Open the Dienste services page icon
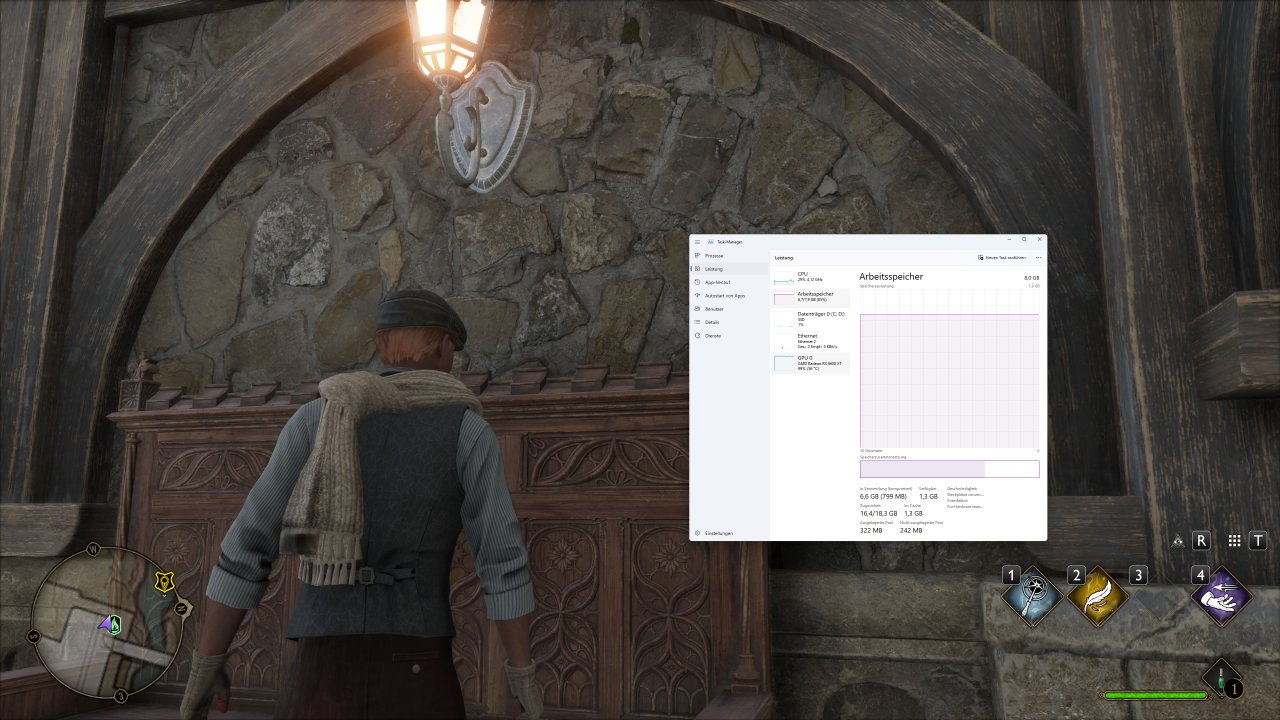The width and height of the screenshot is (1280, 720). pos(697,336)
